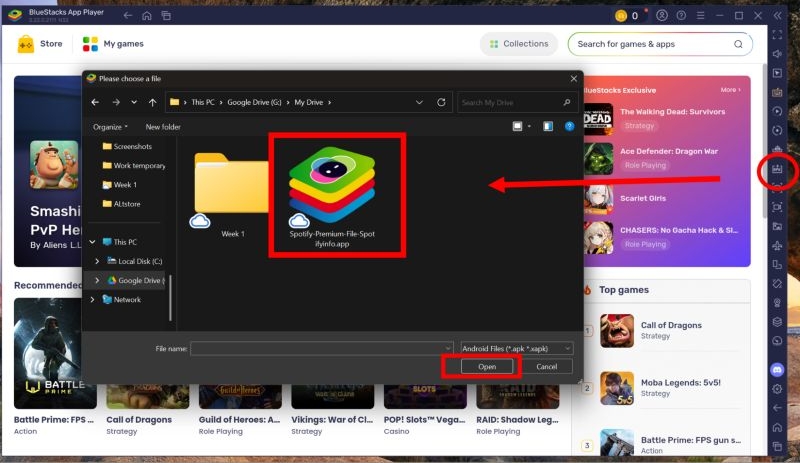Open the multi-instance manager layers icon
The image size is (800, 463).
point(777,322)
